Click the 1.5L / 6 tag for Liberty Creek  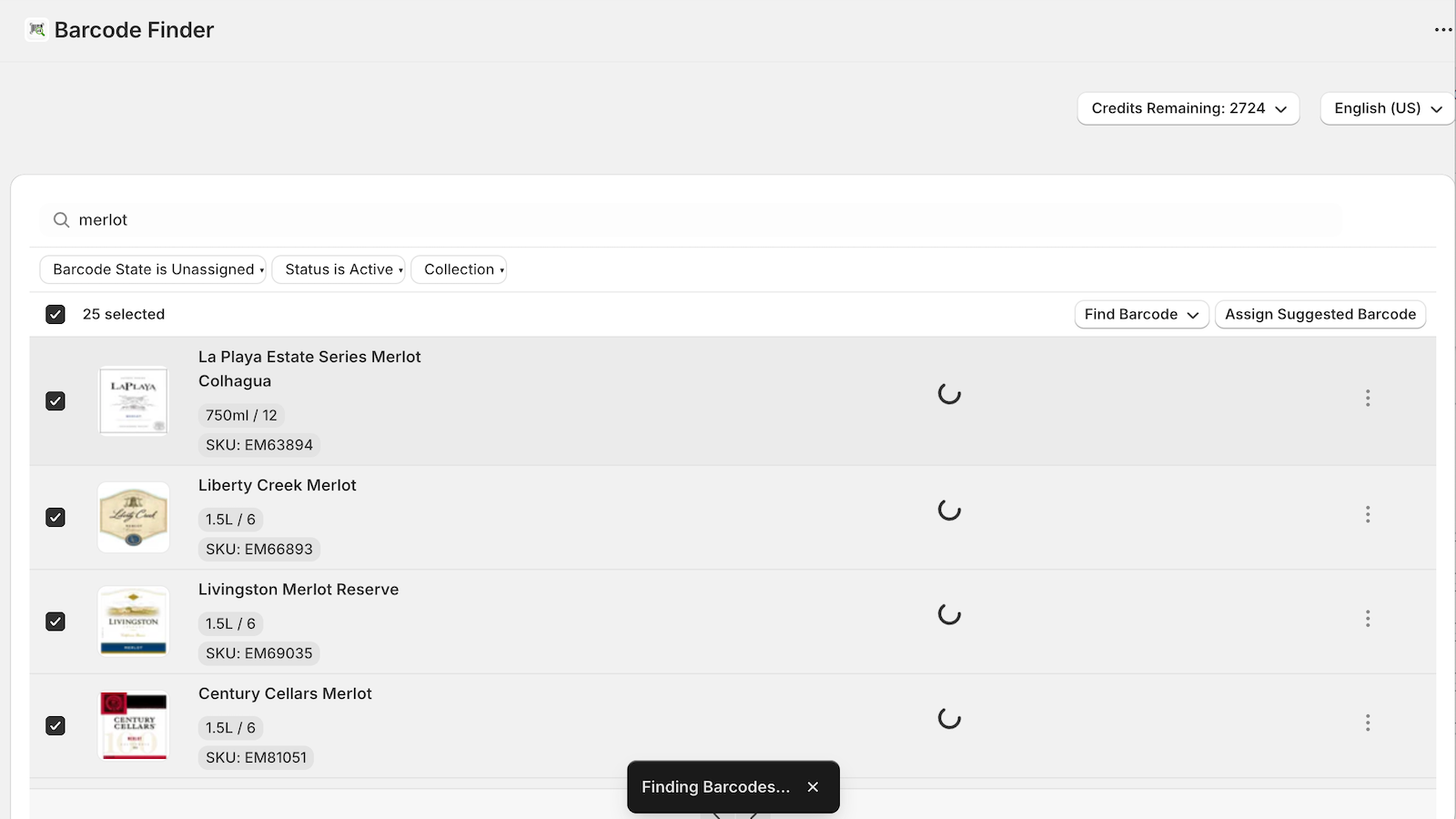(230, 520)
